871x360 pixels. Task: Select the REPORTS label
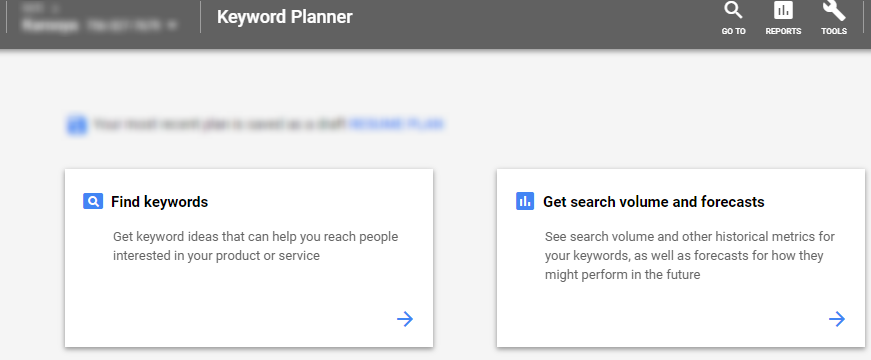(783, 31)
